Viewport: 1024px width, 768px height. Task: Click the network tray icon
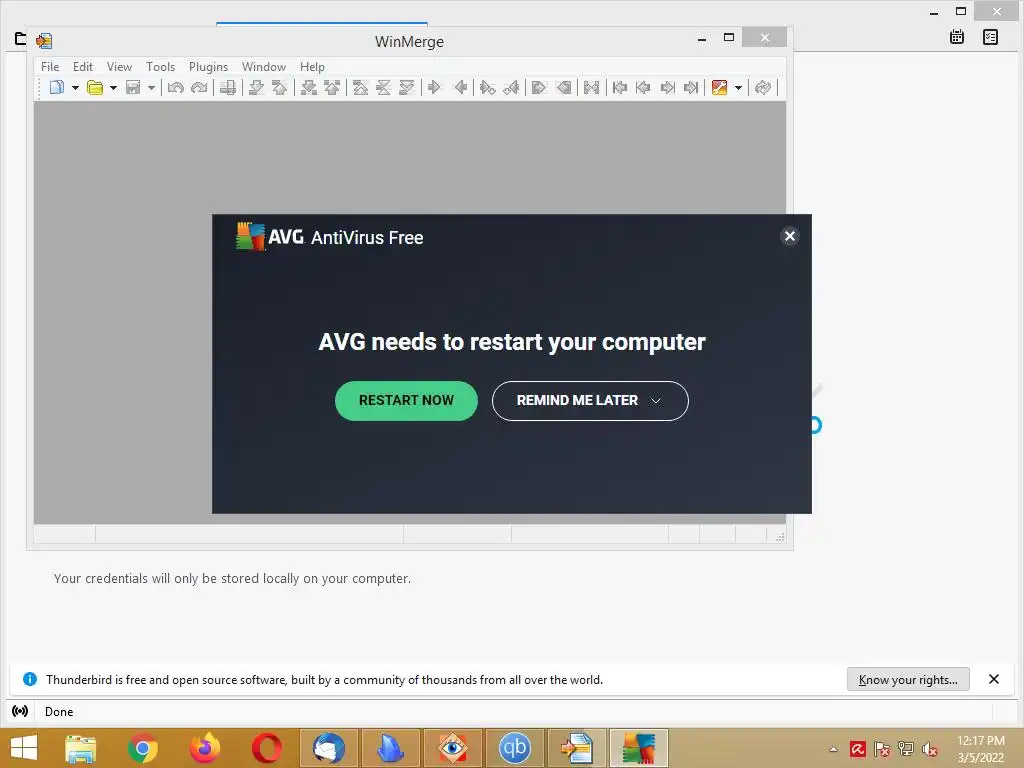906,749
